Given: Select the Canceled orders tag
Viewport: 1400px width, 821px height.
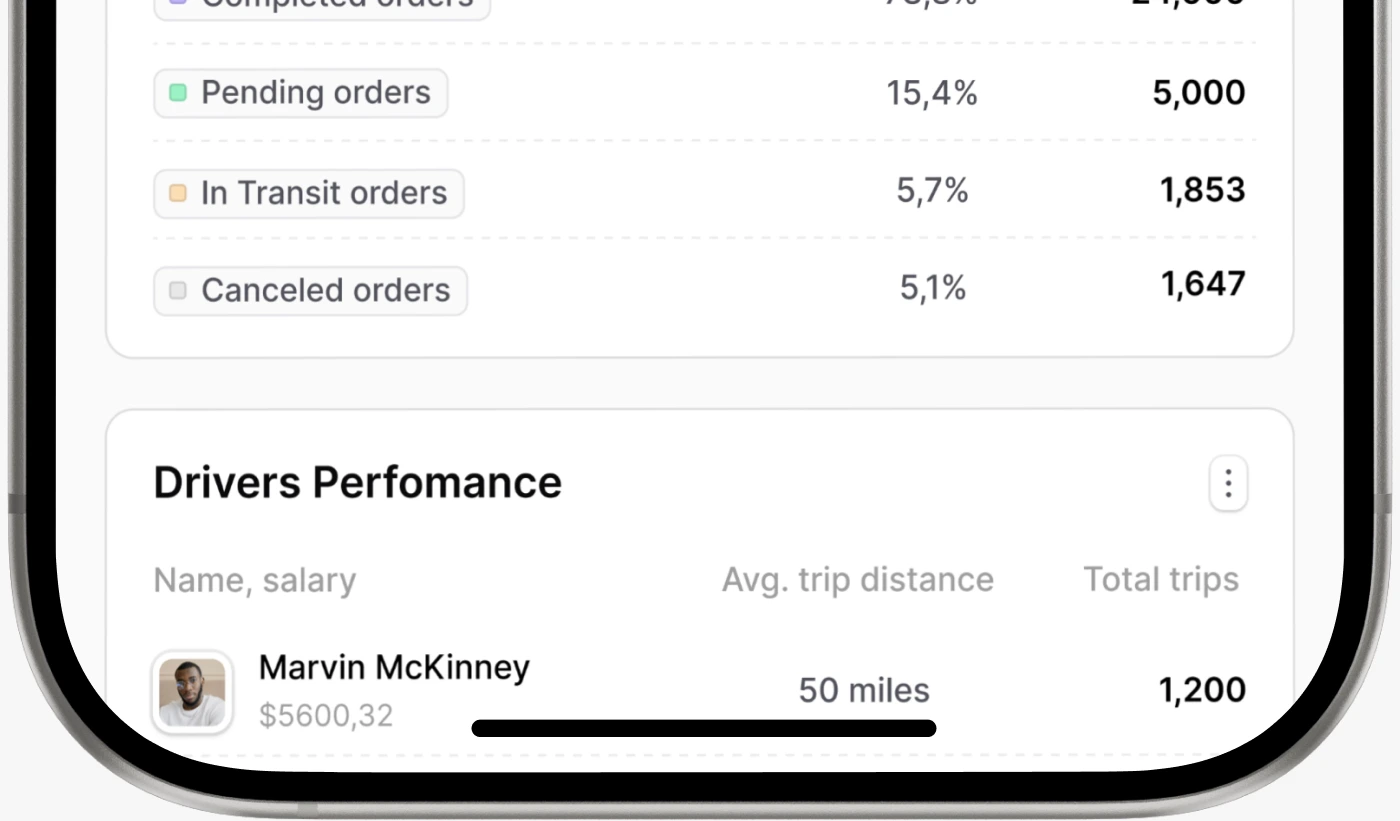Looking at the screenshot, I should (x=310, y=291).
